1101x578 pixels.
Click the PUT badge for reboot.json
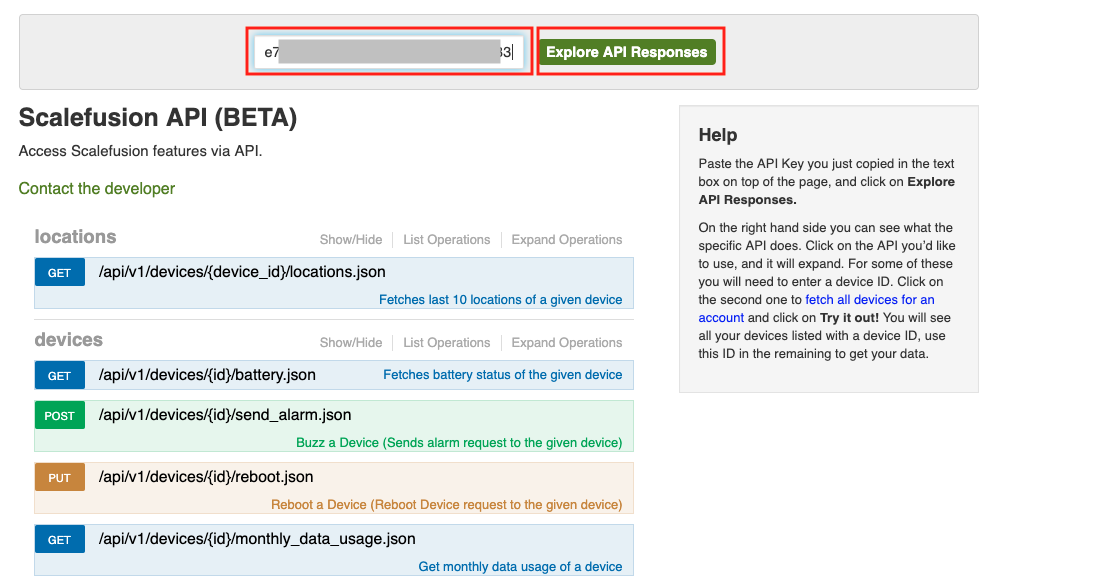click(x=60, y=477)
